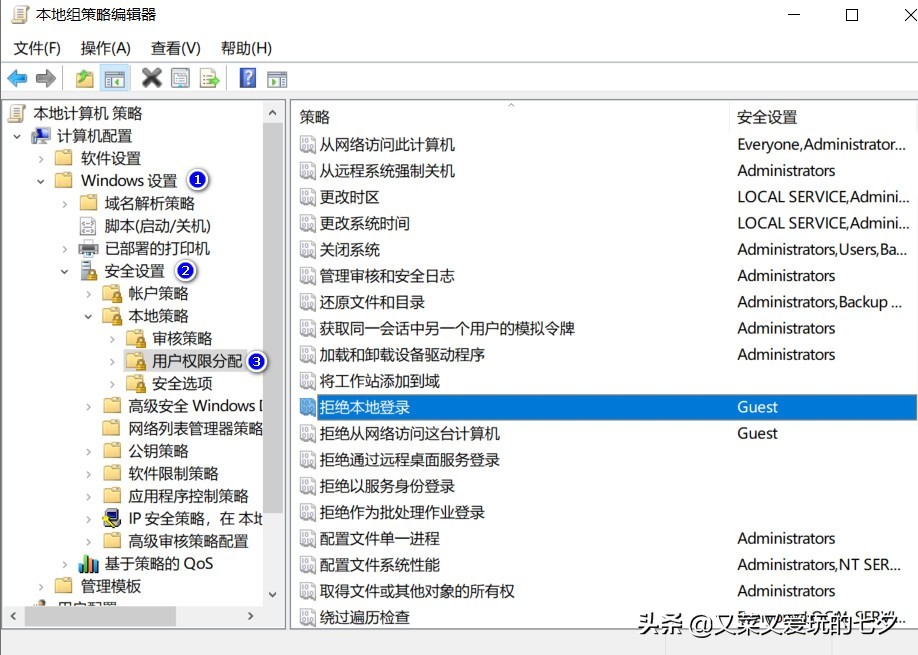Click the Properties dialog toolbar icon
The height and width of the screenshot is (655, 918).
point(180,78)
